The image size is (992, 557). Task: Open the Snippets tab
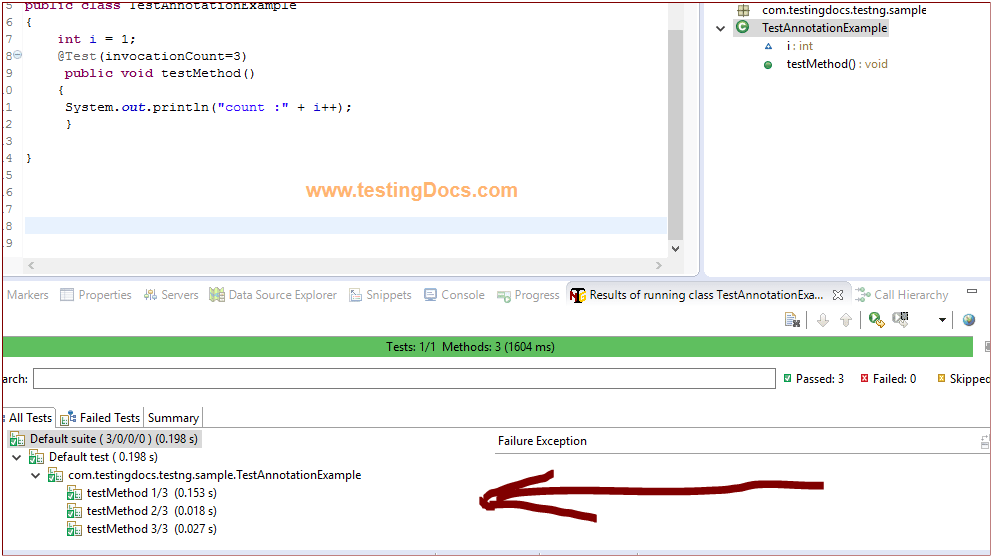coord(380,295)
